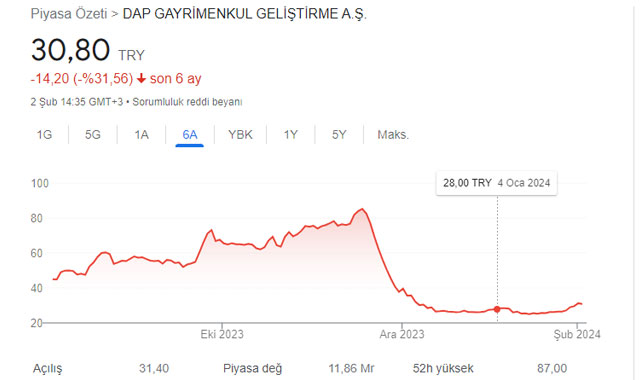Open the Maks. full history tab
The width and height of the screenshot is (641, 380).
pyautogui.click(x=393, y=134)
